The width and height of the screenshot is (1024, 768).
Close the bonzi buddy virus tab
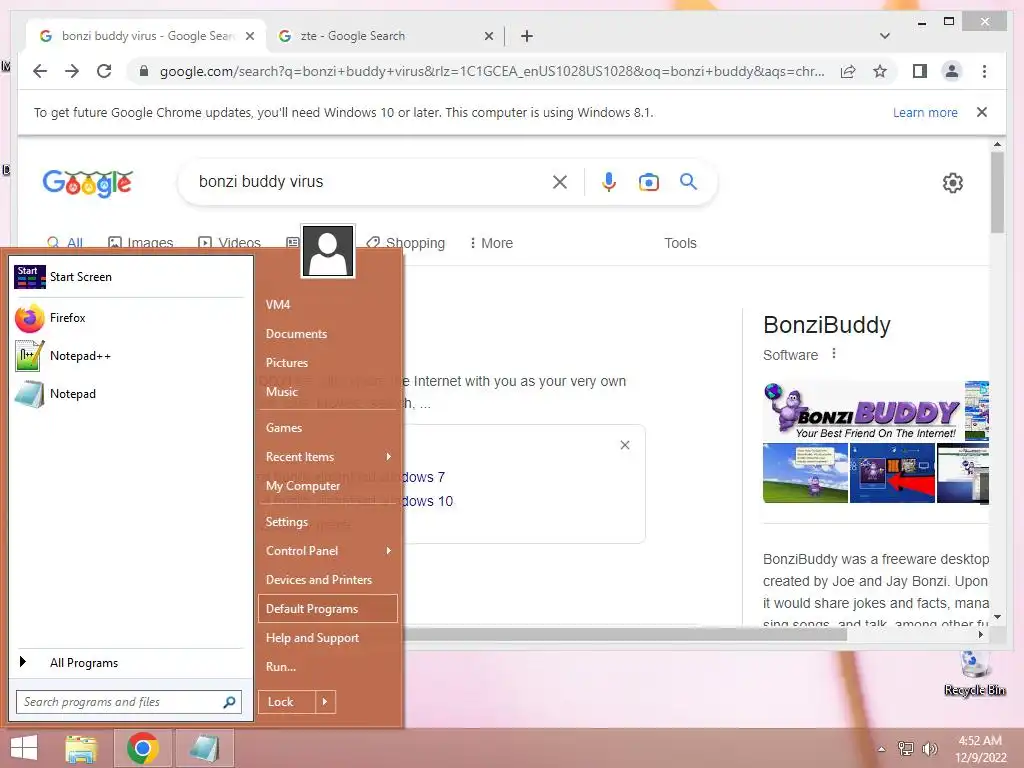(249, 36)
